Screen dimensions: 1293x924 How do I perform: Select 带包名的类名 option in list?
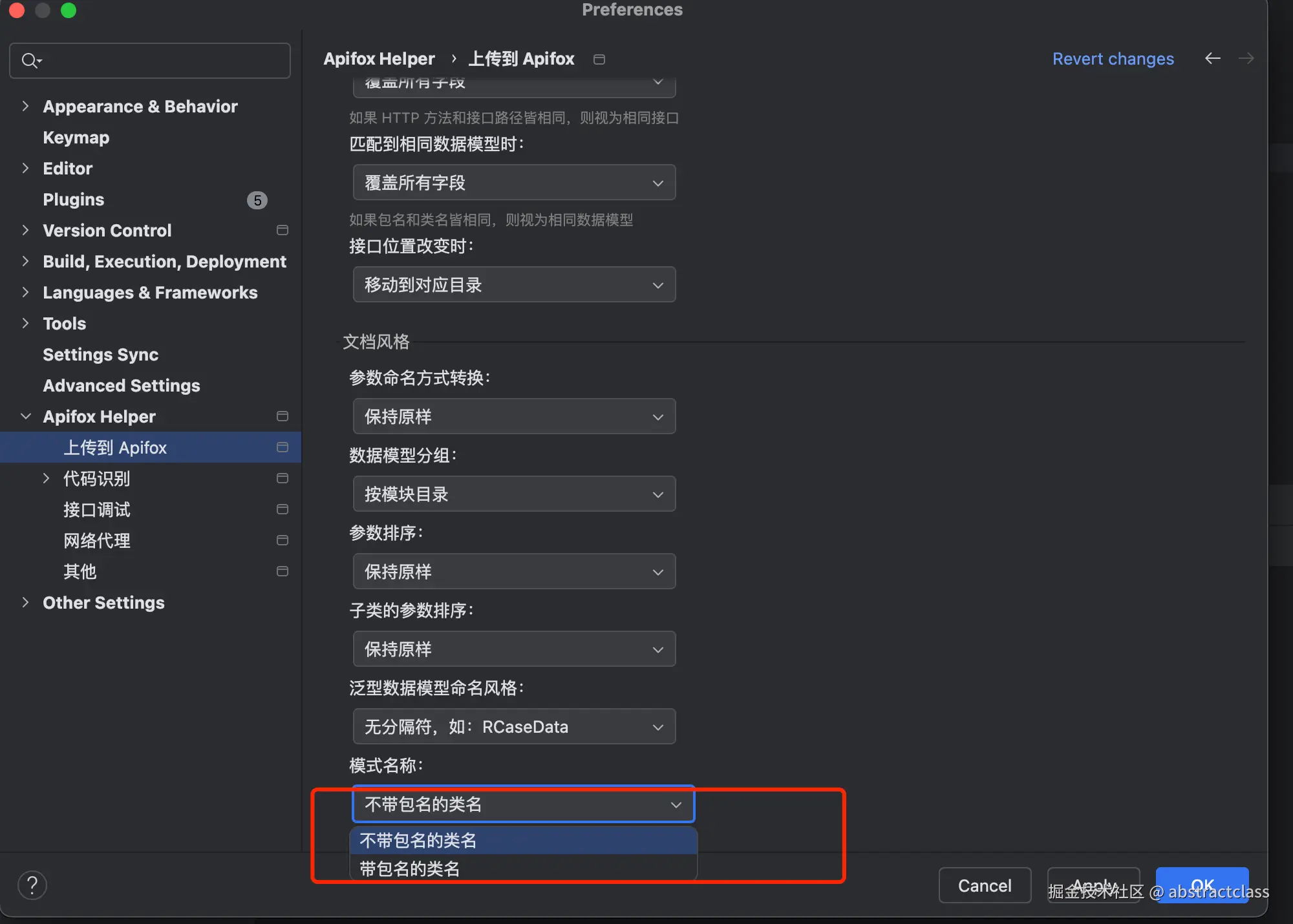click(x=410, y=868)
